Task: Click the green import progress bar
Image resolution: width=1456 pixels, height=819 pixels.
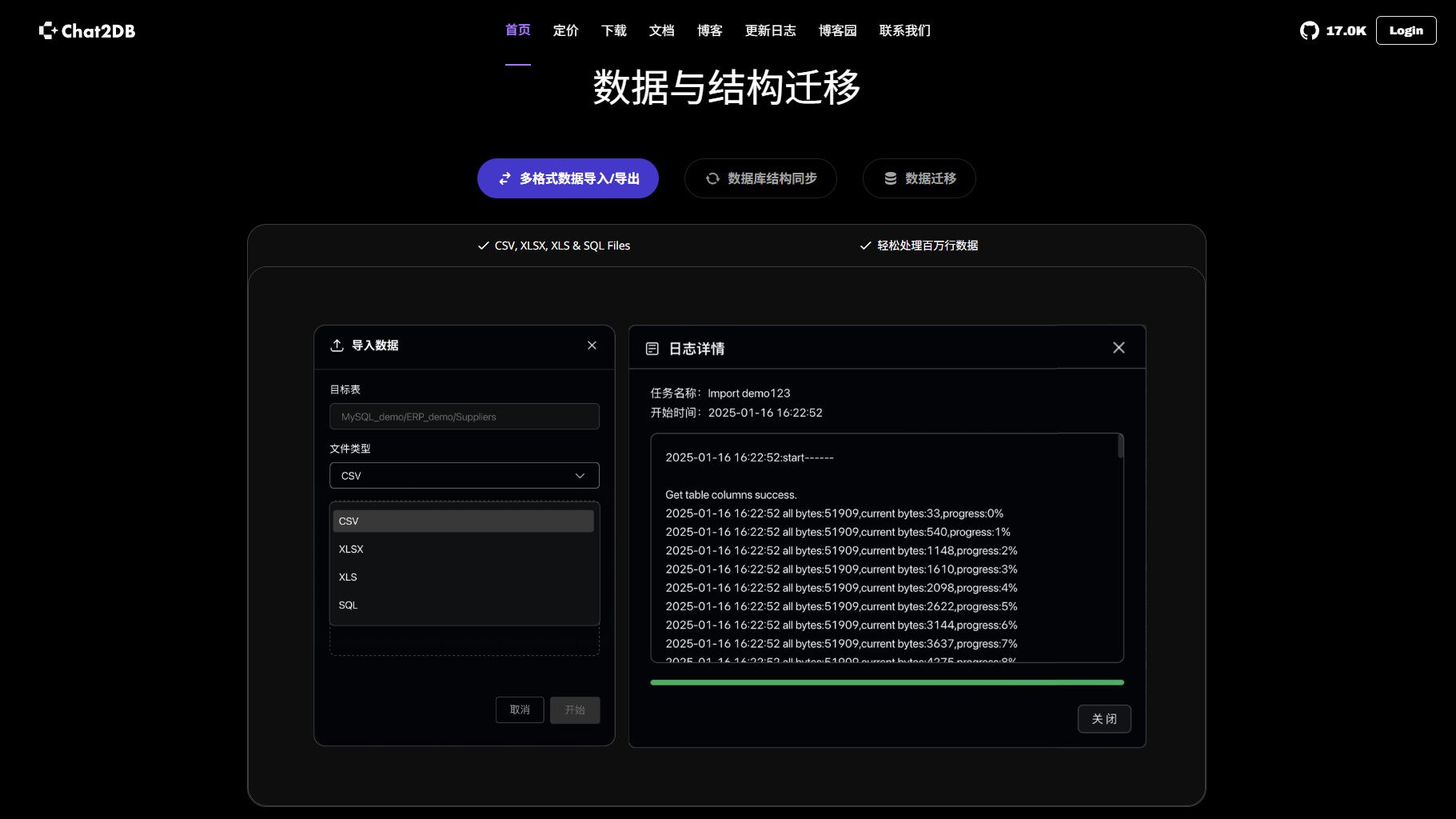Action: (x=887, y=682)
